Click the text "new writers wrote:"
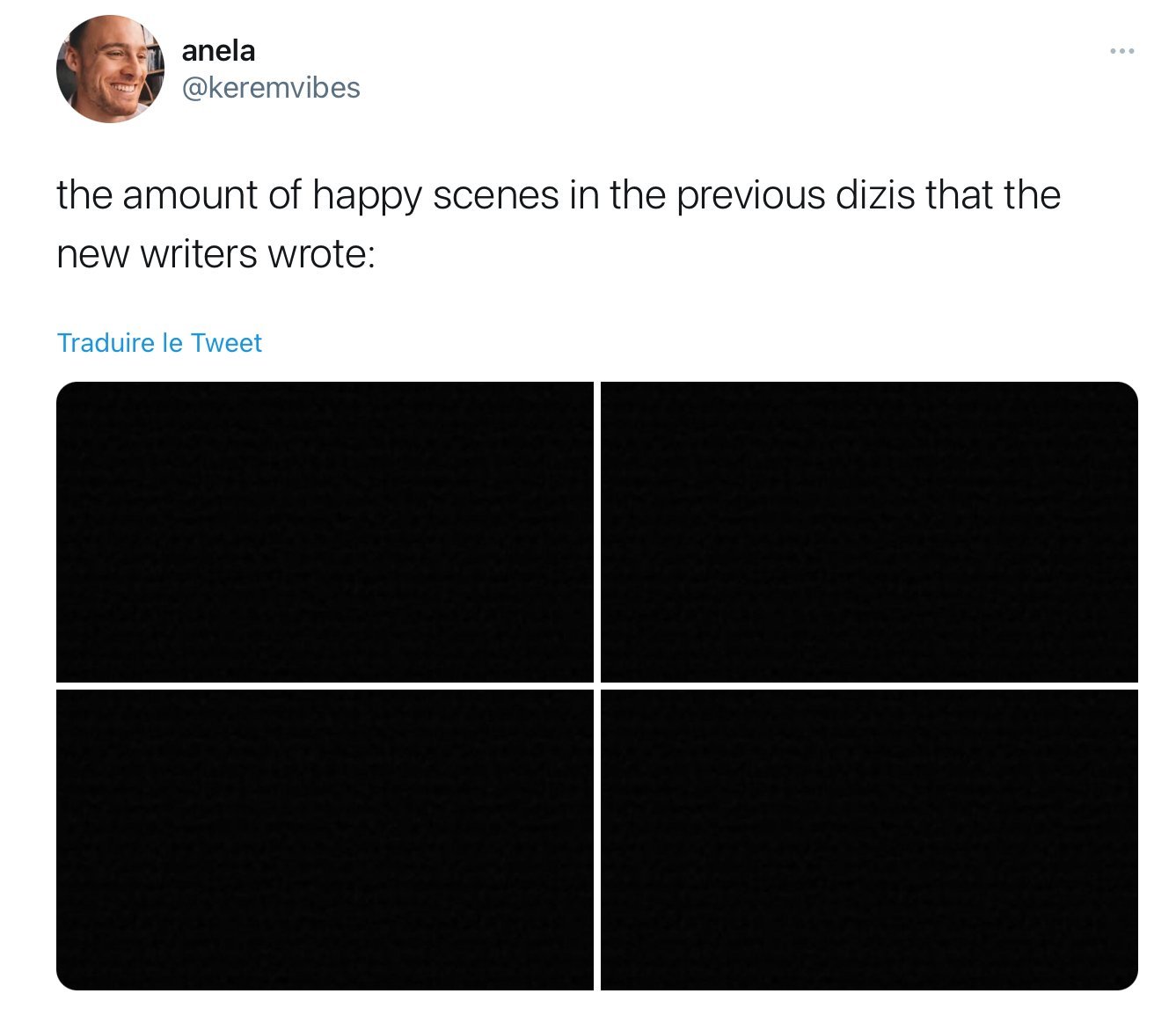 point(215,255)
